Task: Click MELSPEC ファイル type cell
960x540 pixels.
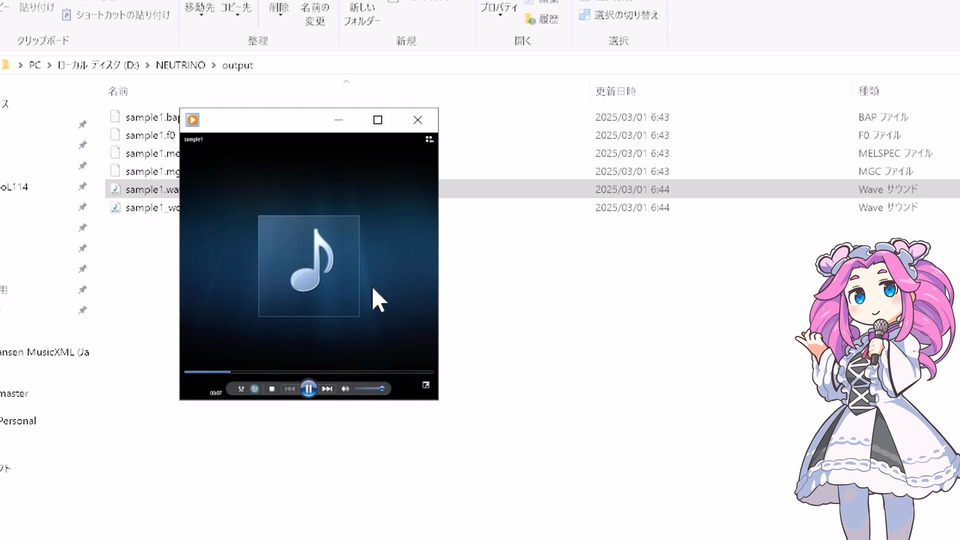Action: point(895,153)
